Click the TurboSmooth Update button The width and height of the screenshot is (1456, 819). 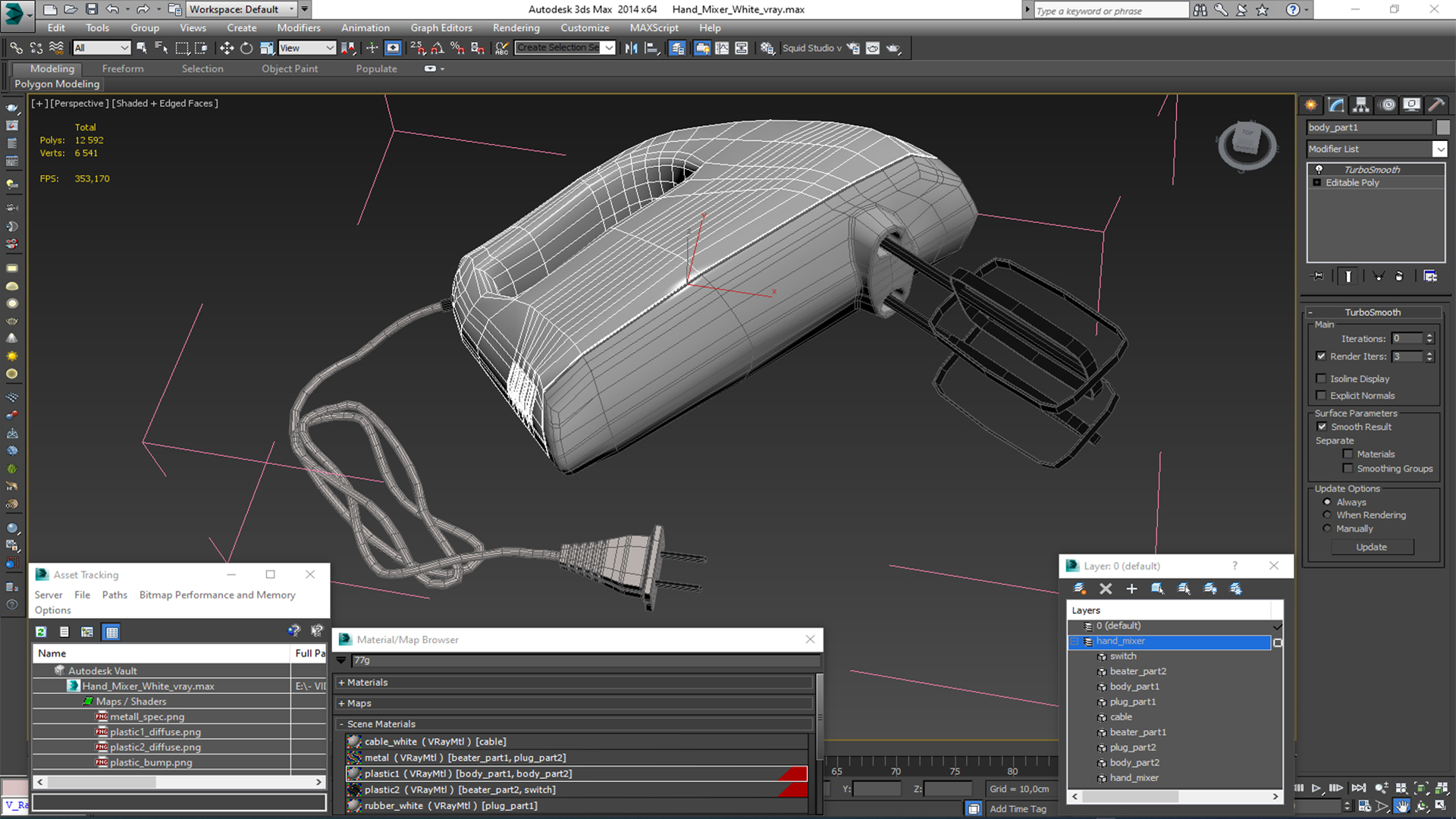click(x=1372, y=548)
